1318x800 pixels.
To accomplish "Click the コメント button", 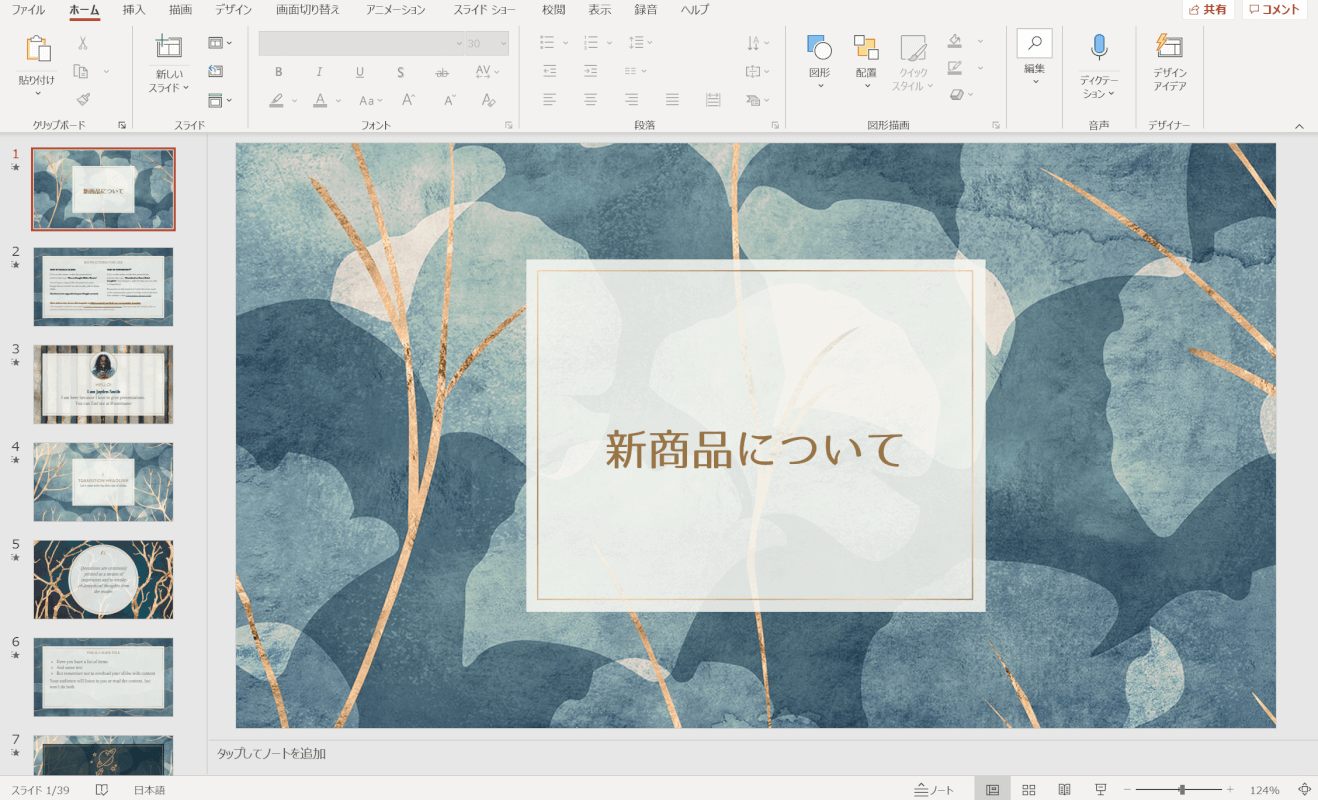I will [x=1275, y=10].
